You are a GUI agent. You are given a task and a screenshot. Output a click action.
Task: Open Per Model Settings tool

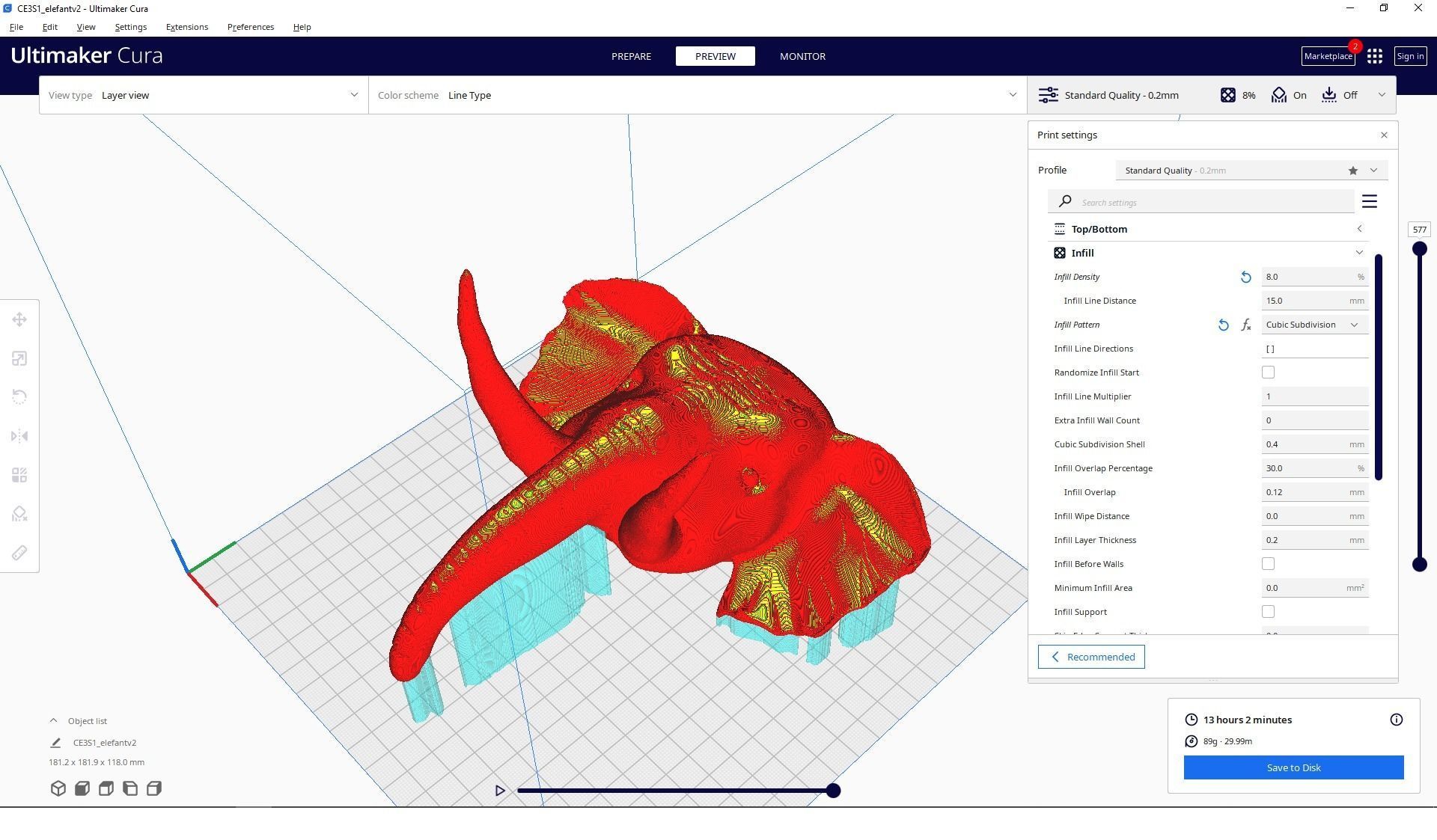point(19,475)
